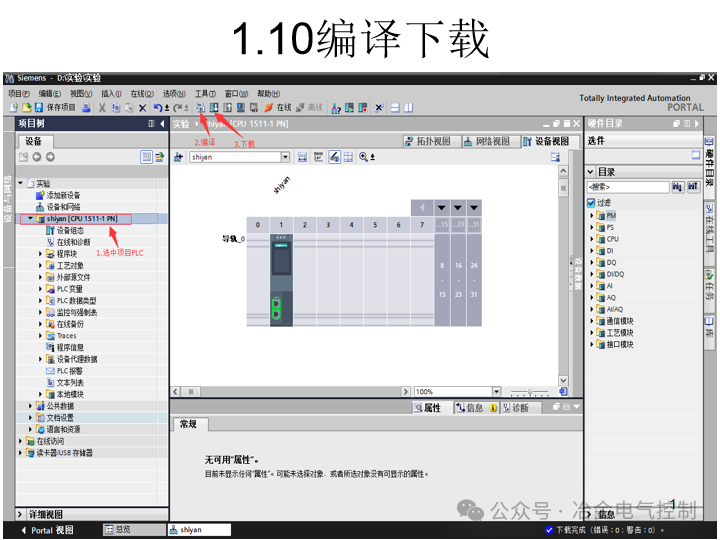Switch to the 网络视图 tab
Screen dimensions: 720x540
488,141
